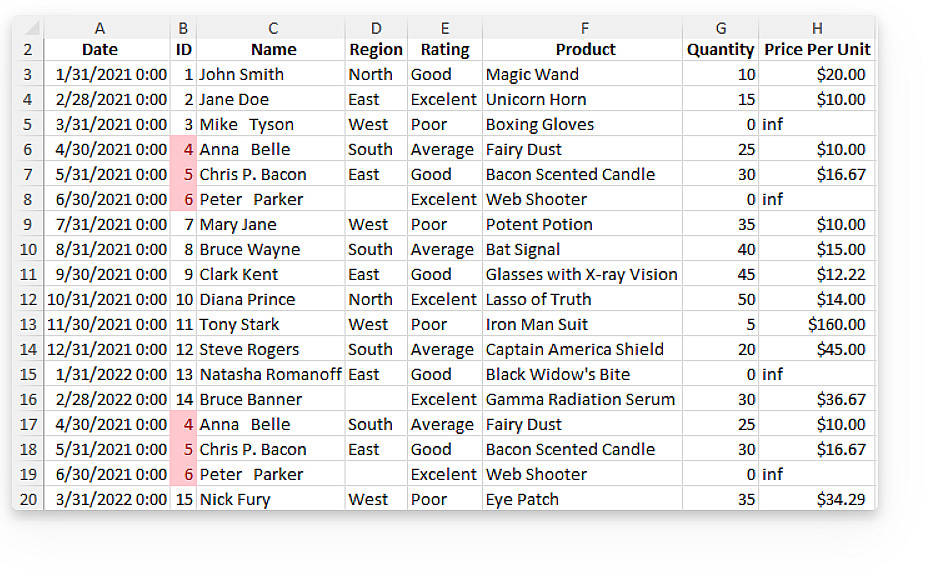This screenshot has width=938, height=570.
Task: Select the empty Region cell for Bruce Banner
Action: [x=376, y=399]
